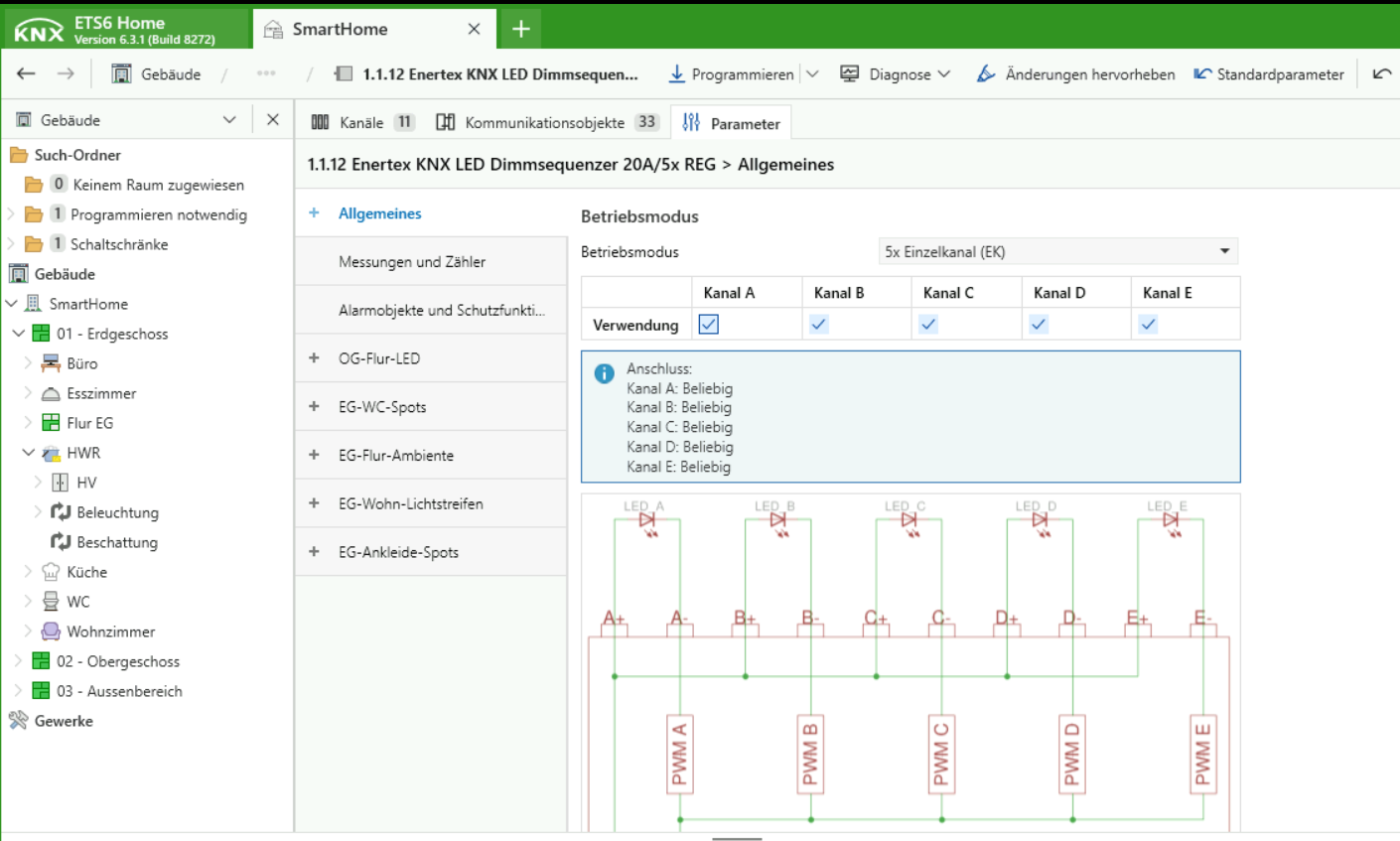1400x841 pixels.
Task: Open a new tab with plus icon
Action: pos(521,29)
